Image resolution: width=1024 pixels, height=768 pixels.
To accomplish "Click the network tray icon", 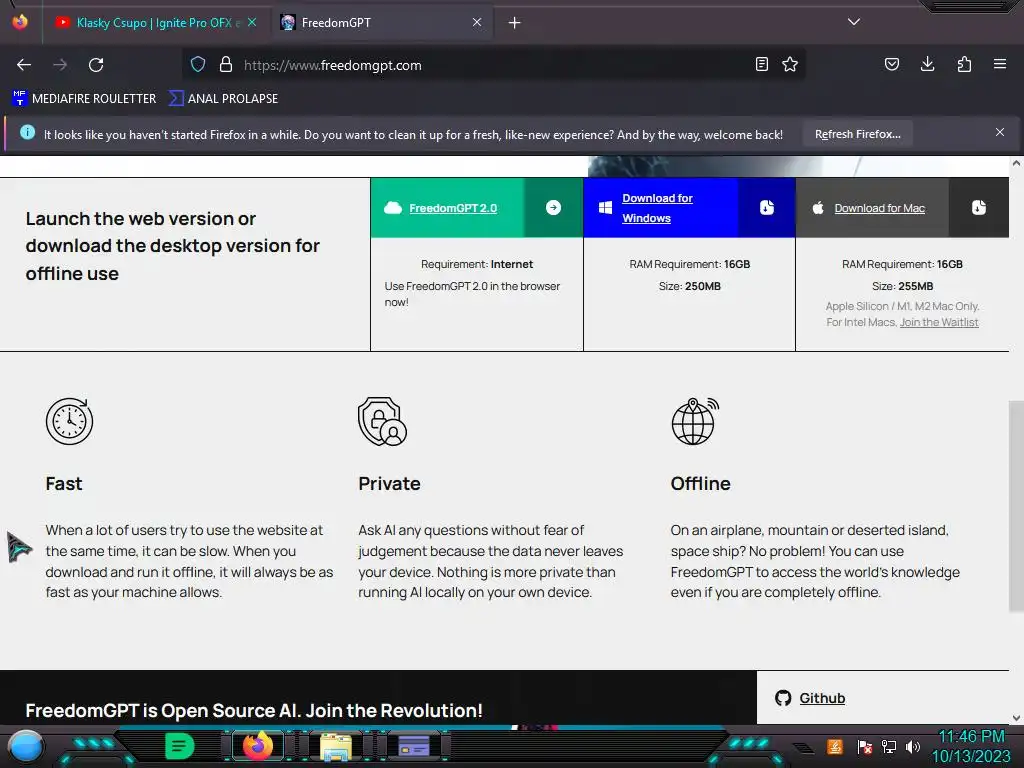I will click(889, 746).
